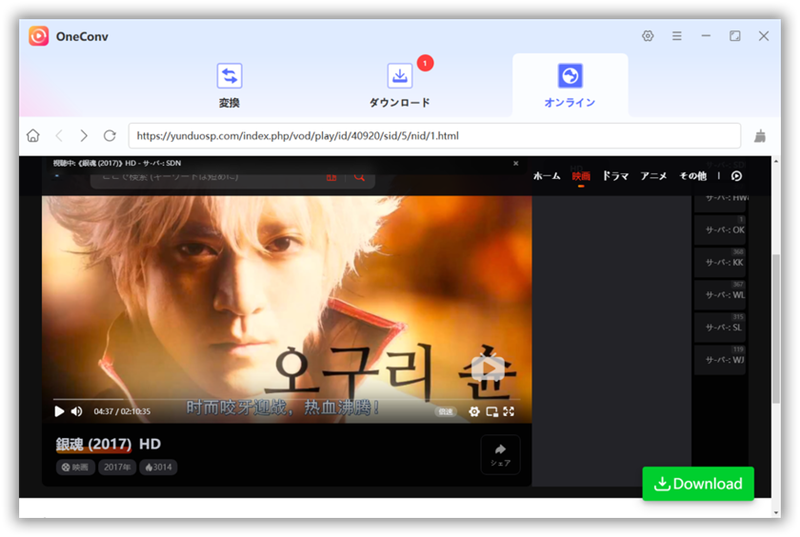Click the 2017年 year tag
The height and width of the screenshot is (537, 800).
117,467
